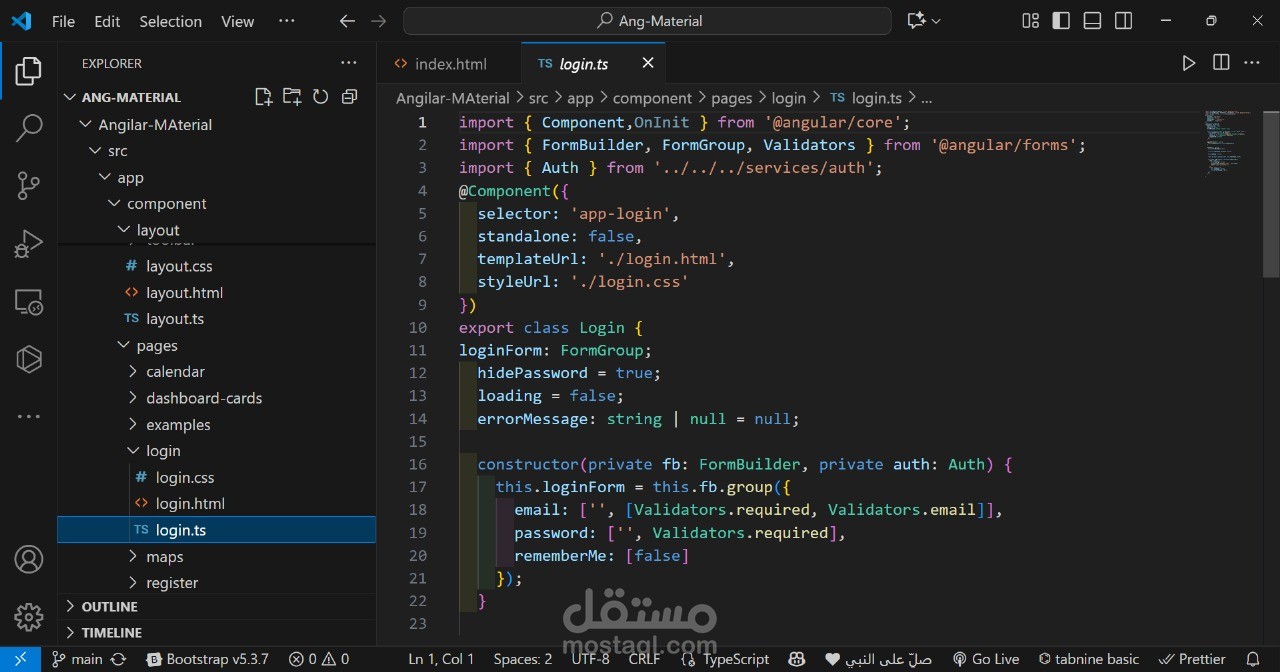Show additional views ellipsis in activity bar
This screenshot has width=1280, height=672.
point(28,416)
